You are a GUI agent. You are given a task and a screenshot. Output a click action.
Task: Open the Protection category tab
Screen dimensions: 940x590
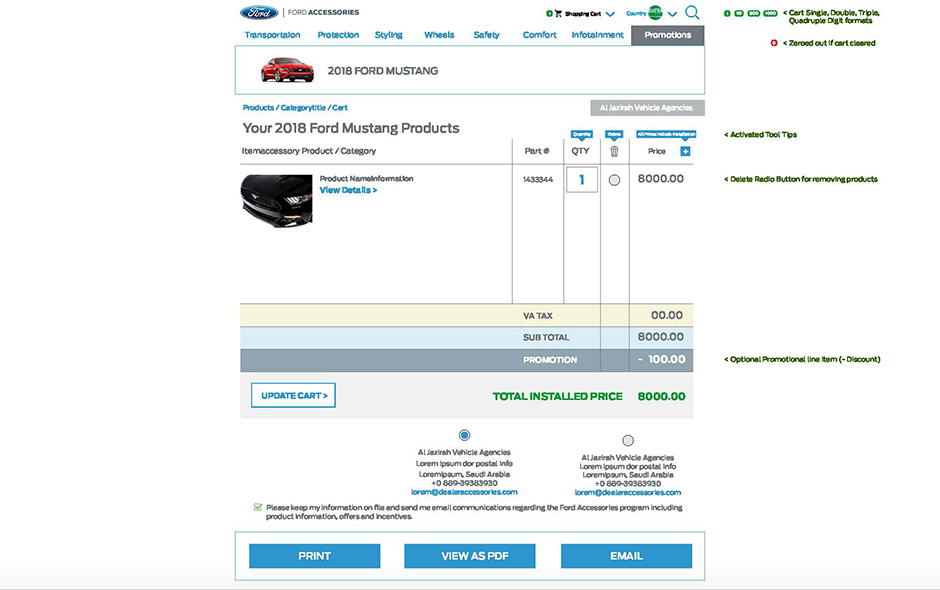tap(338, 35)
